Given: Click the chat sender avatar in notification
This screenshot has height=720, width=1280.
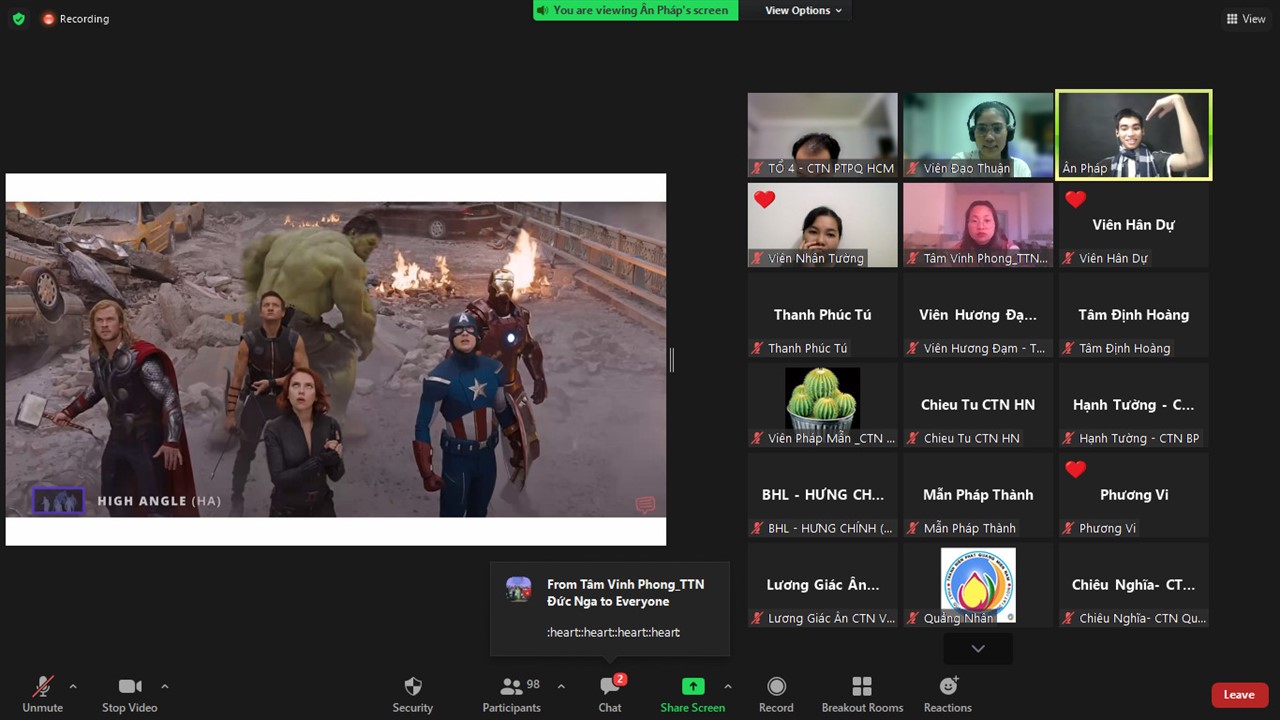Looking at the screenshot, I should click(518, 589).
